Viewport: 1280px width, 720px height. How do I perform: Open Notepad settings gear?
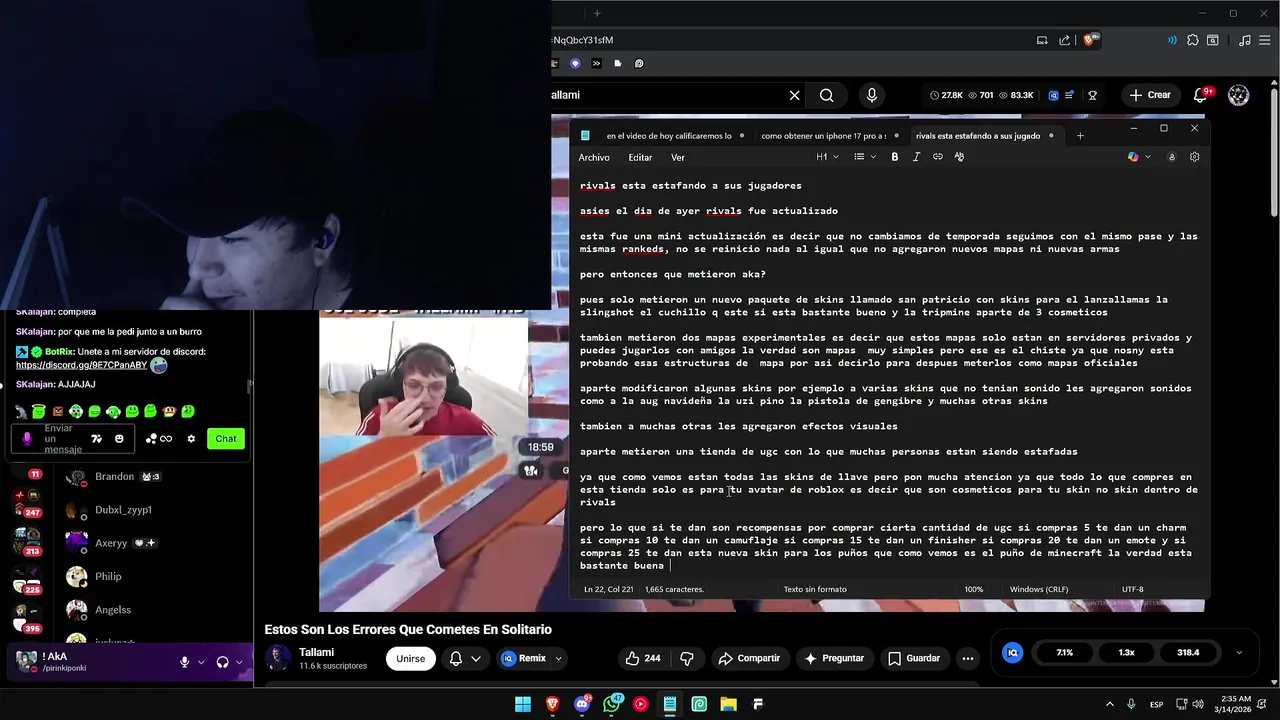click(1194, 157)
